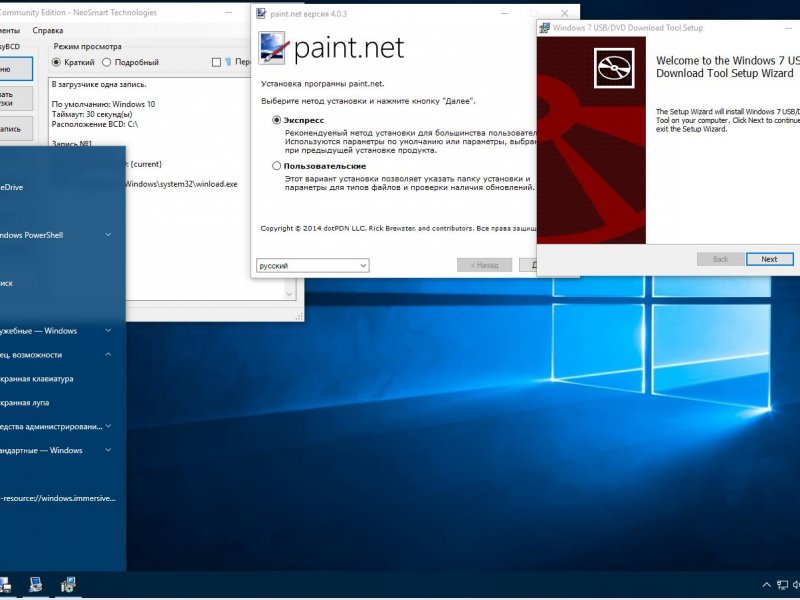Open the русский language dropdown

312,265
